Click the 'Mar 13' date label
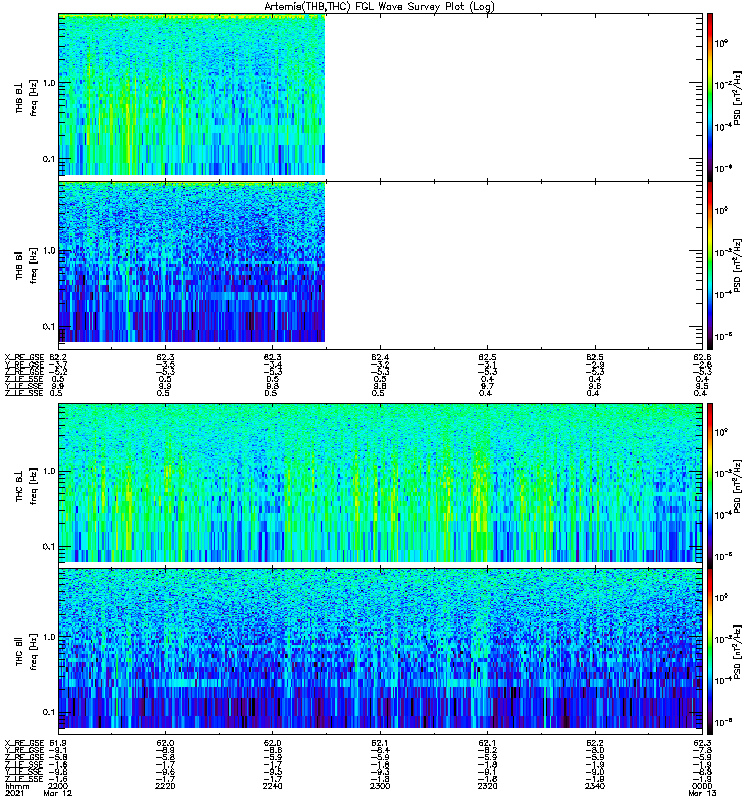The height and width of the screenshot is (800, 750). point(702,793)
